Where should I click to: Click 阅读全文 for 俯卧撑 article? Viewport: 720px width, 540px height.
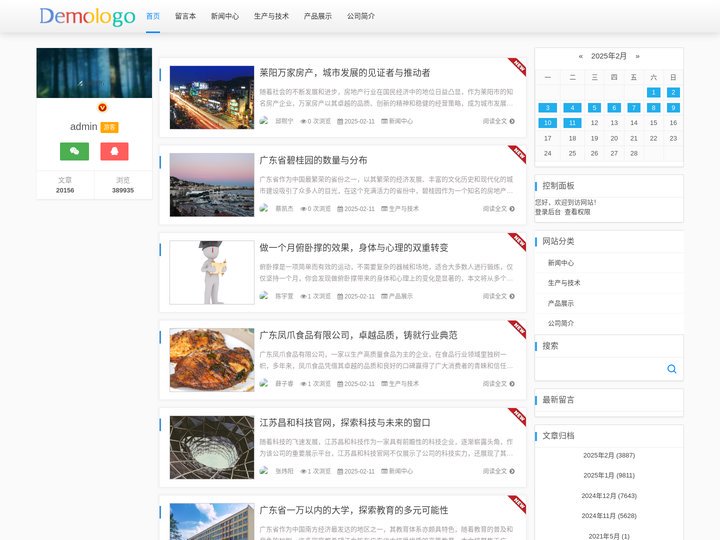point(499,296)
